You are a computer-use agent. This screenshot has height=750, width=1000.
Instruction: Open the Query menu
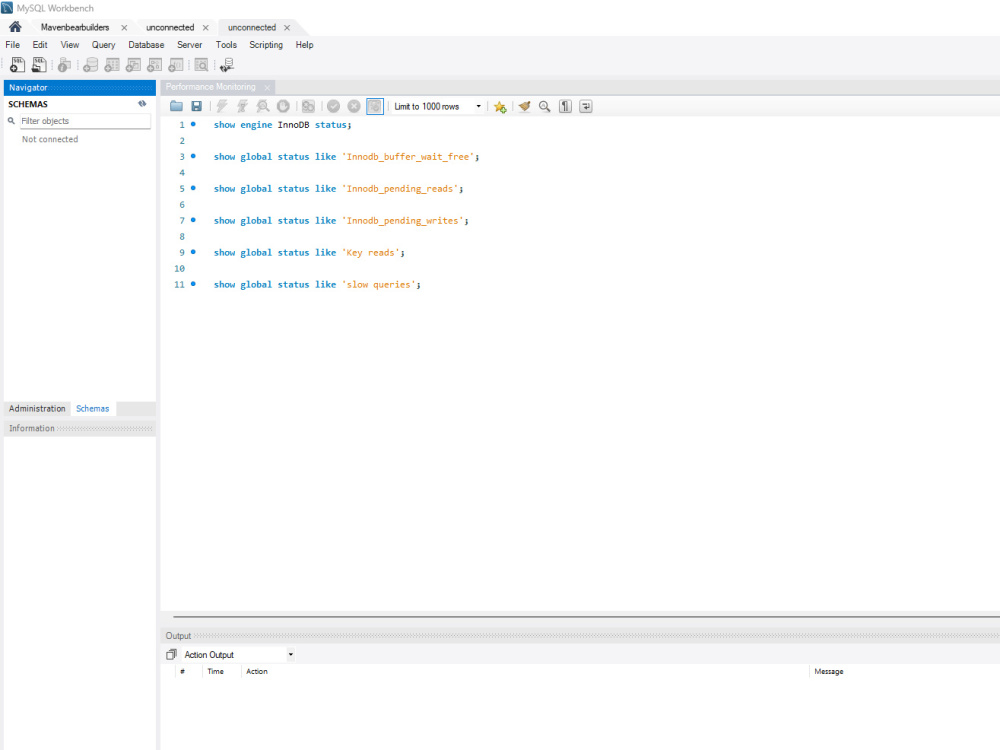pos(103,45)
